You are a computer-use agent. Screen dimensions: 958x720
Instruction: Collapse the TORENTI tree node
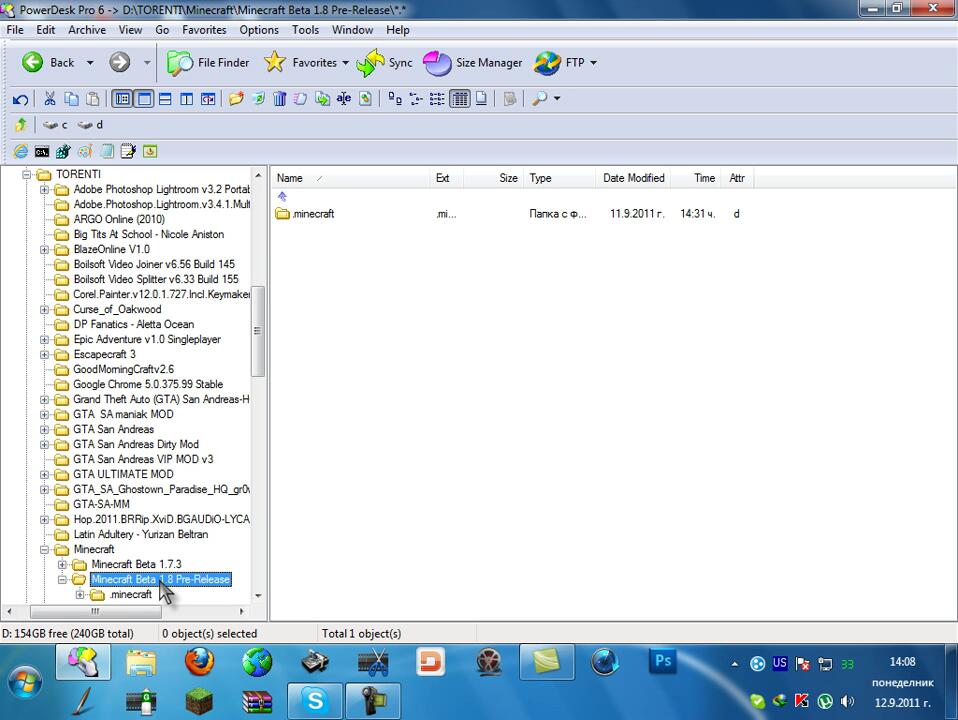point(27,174)
